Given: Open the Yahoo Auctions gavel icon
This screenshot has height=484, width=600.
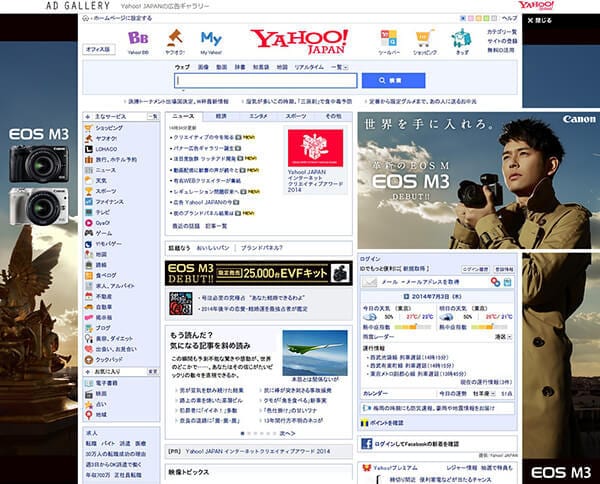Looking at the screenshot, I should tap(175, 37).
